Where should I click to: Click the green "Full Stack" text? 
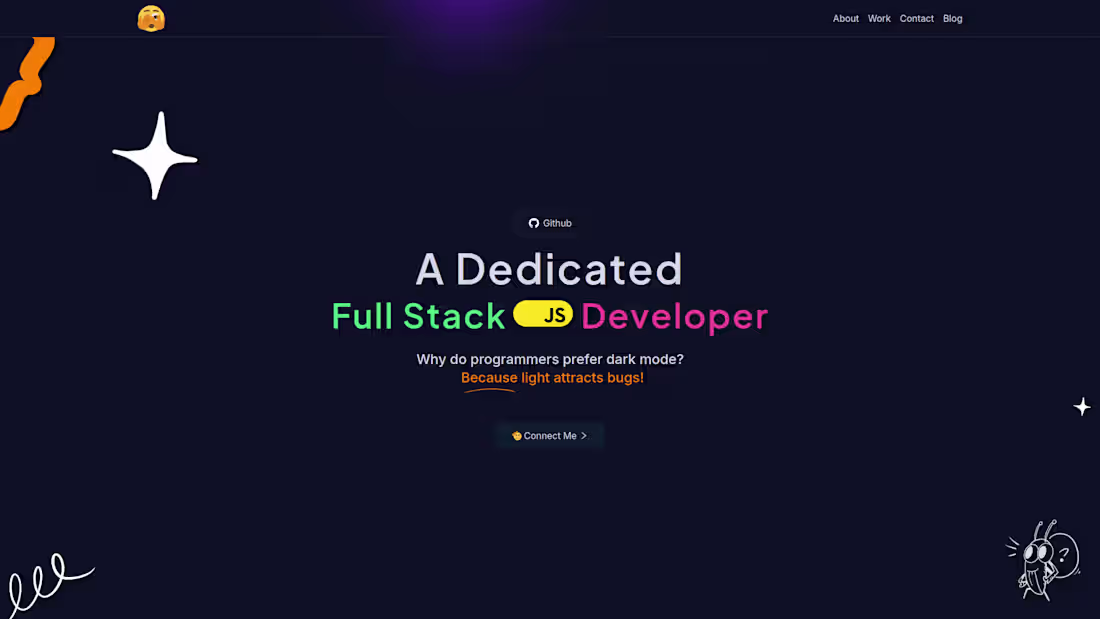[x=418, y=316]
